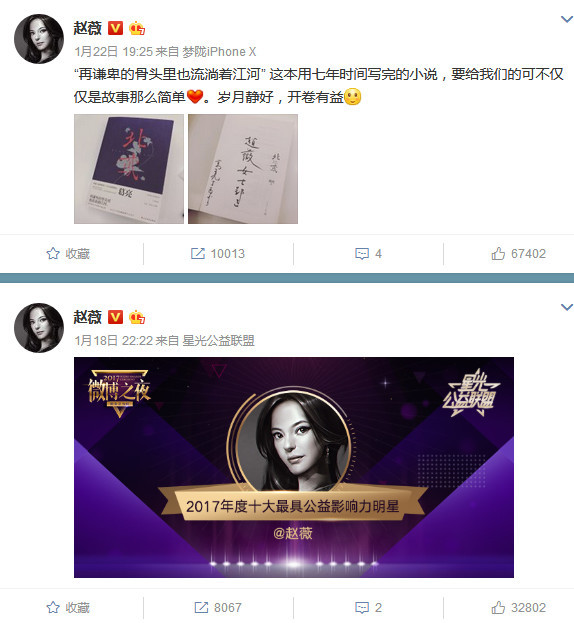Screen dimensions: 574x623
Task: Open the 梦陇iPhone X source link
Action: [x=219, y=52]
